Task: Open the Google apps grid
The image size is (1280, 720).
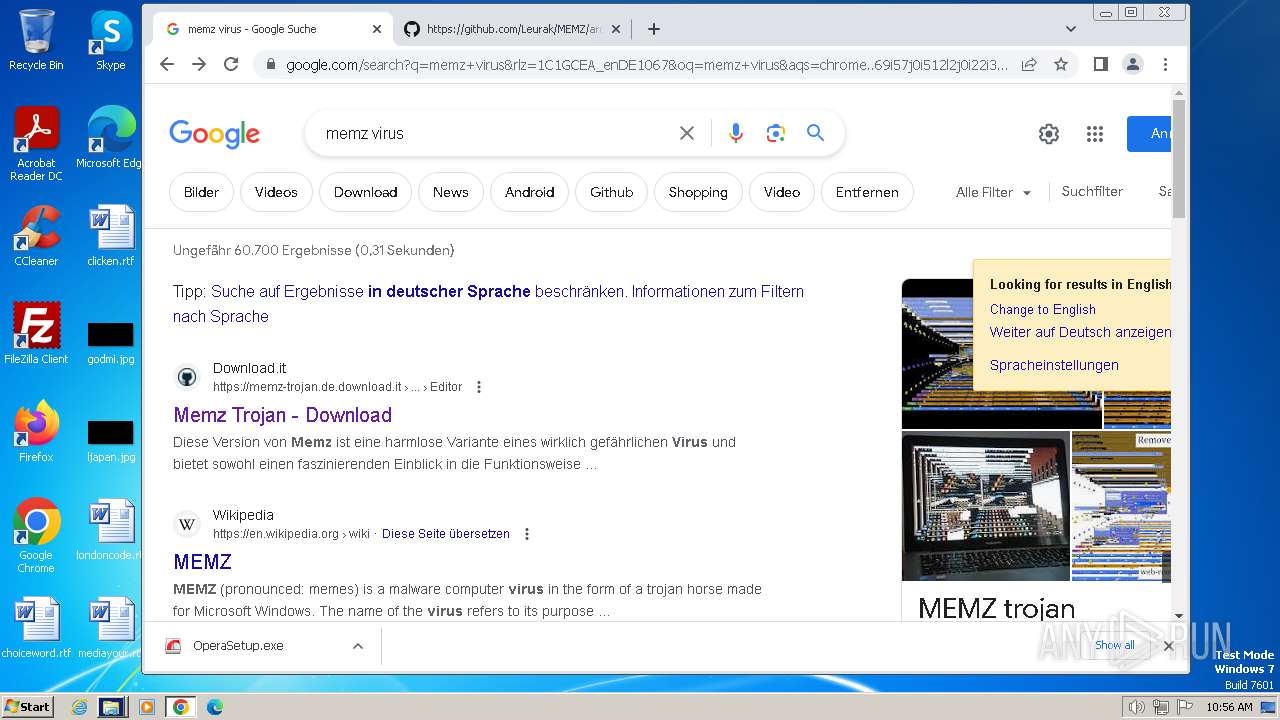Action: tap(1095, 134)
